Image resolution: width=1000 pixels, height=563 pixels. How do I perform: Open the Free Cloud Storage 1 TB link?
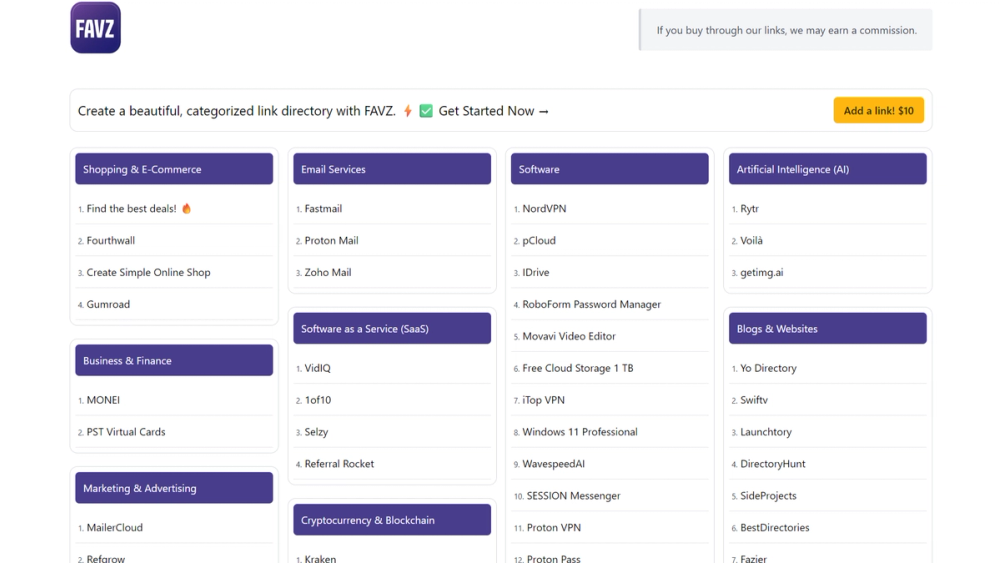[578, 368]
